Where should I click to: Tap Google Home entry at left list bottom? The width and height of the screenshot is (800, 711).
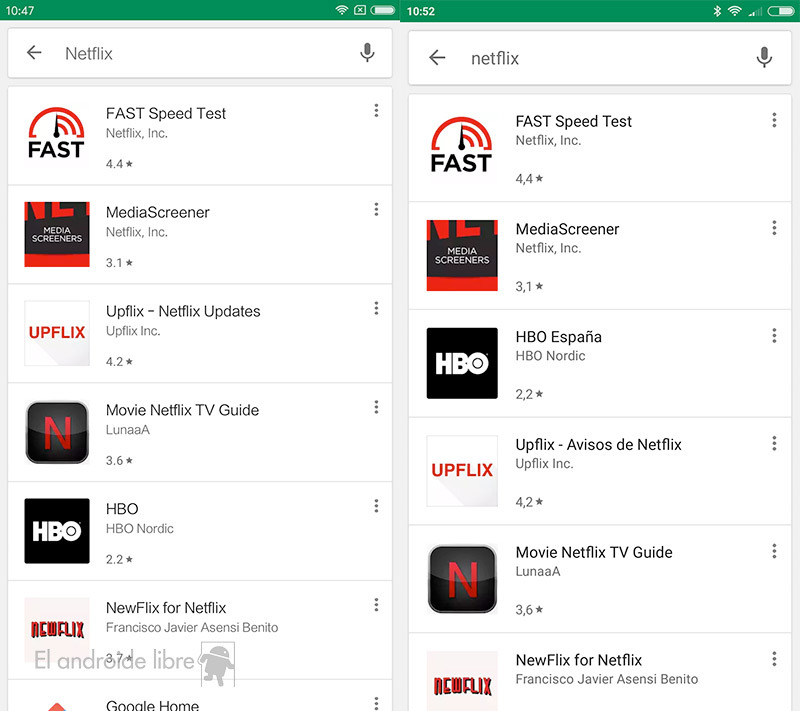(152, 704)
